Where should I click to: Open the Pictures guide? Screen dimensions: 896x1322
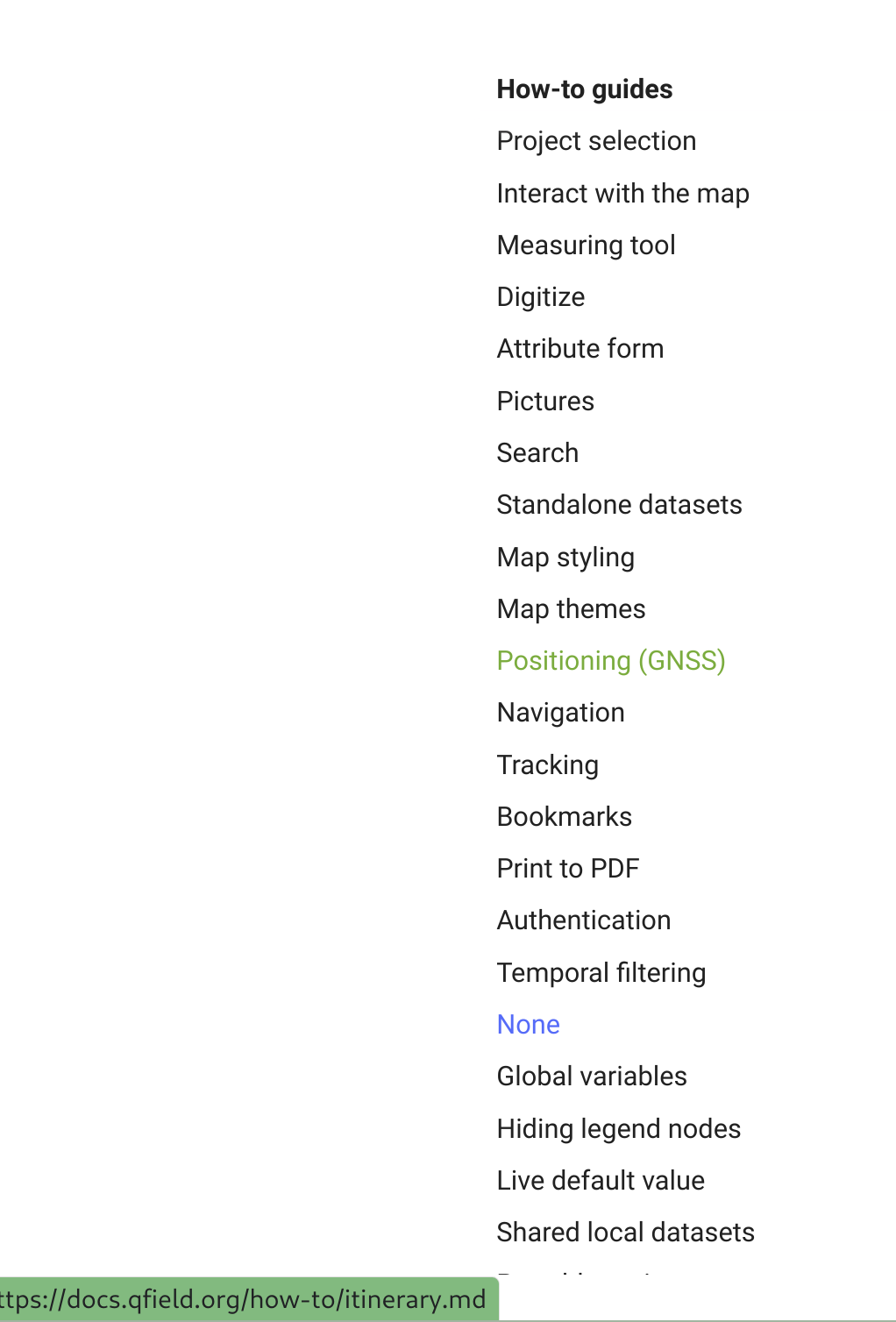[545, 401]
